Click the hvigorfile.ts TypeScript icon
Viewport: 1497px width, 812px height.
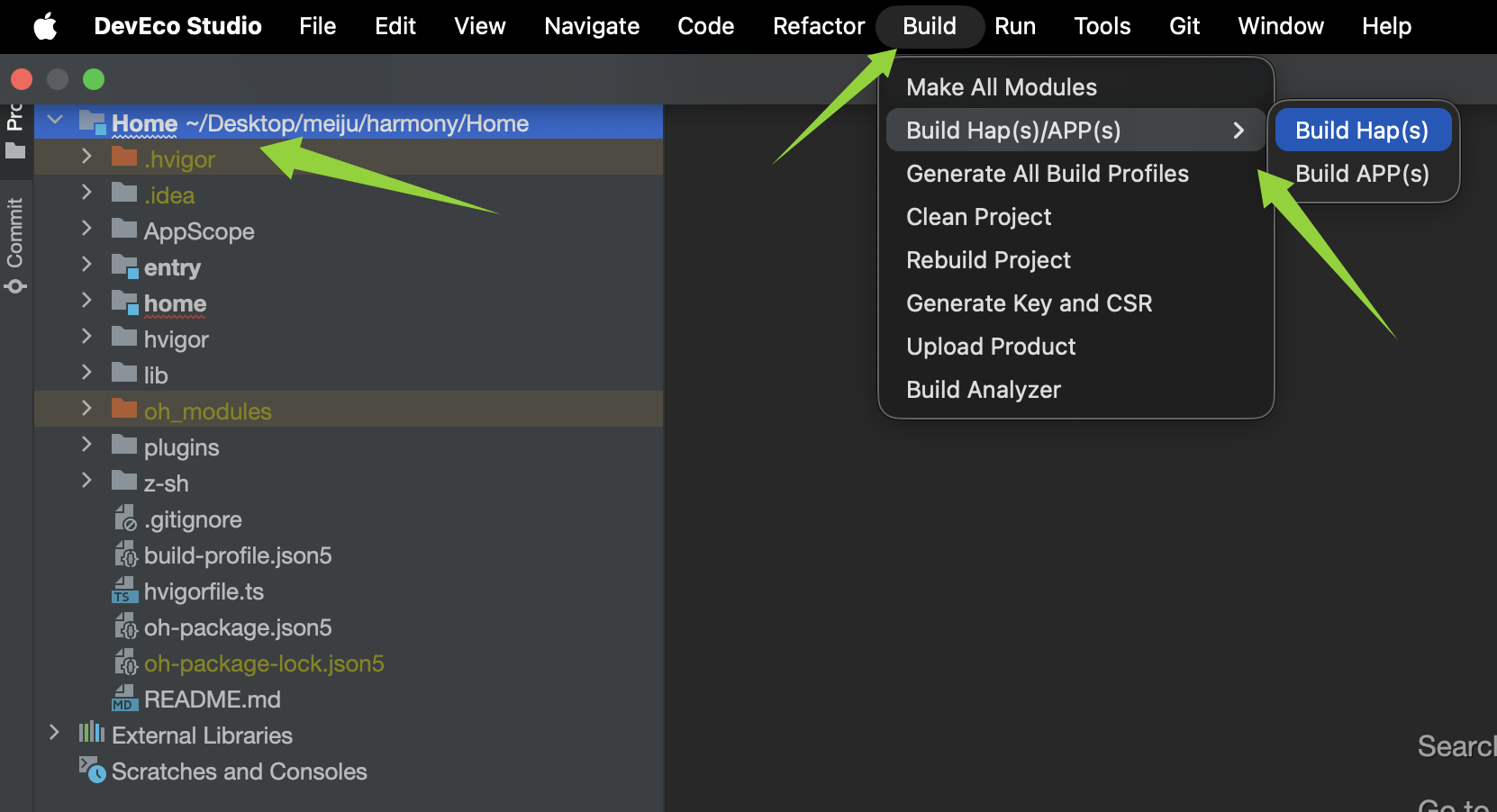(x=125, y=591)
